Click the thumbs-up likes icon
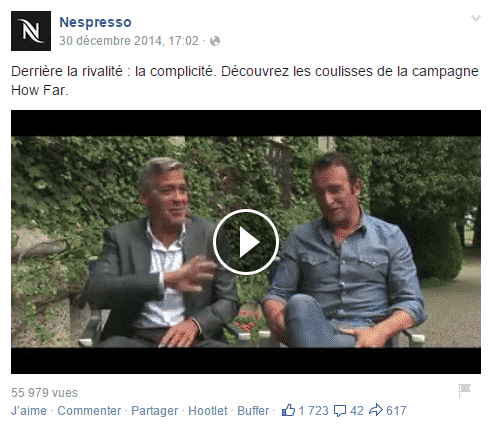The height and width of the screenshot is (426, 492). [288, 410]
